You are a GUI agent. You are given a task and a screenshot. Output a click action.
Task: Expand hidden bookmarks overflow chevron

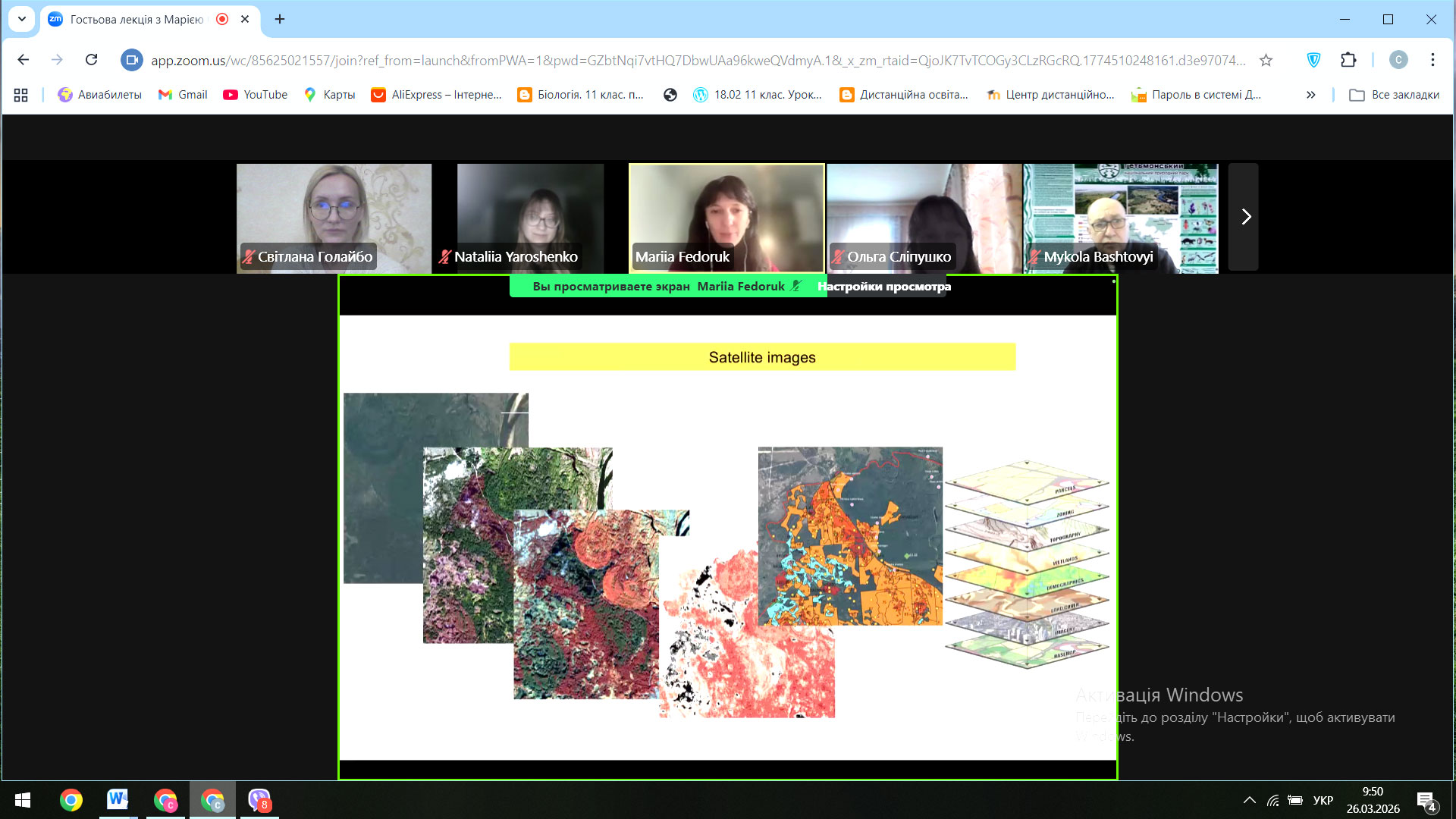[x=1310, y=95]
